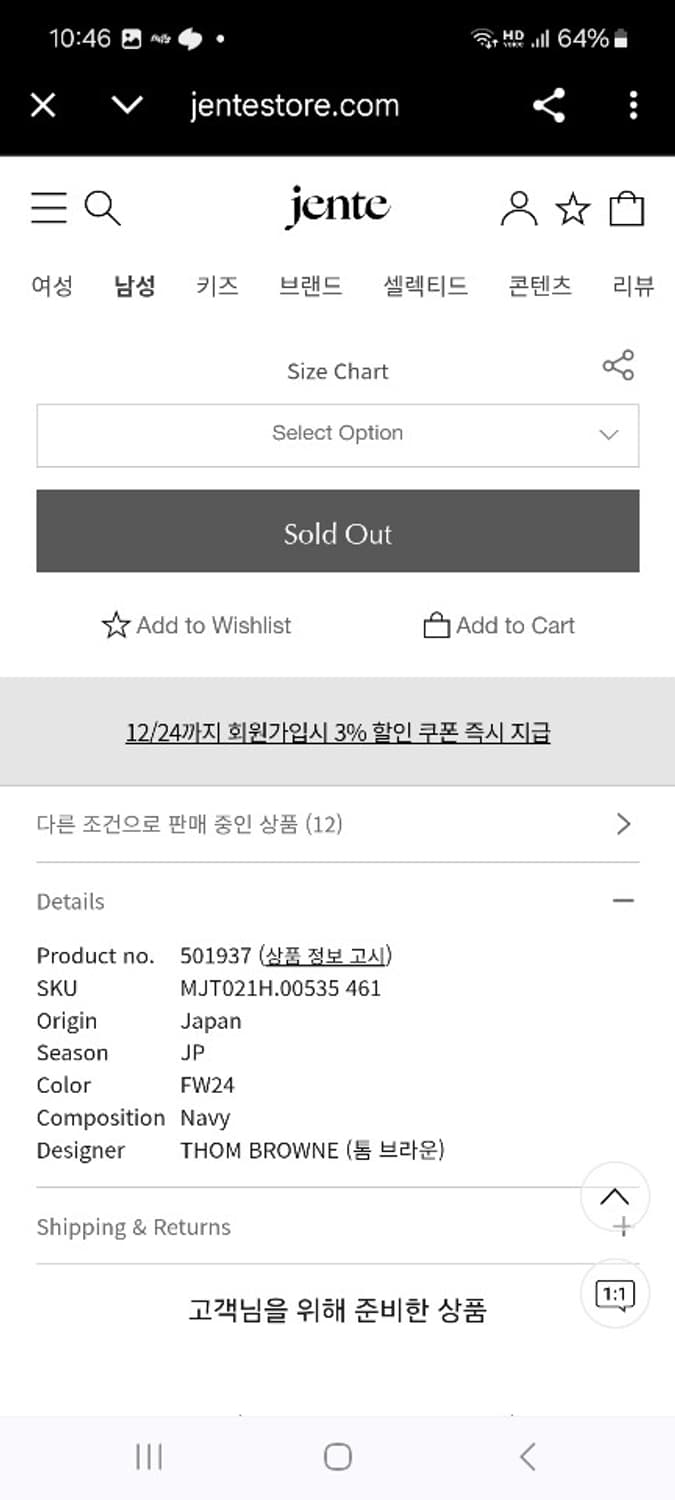
Task: Open the search icon
Action: tap(104, 208)
